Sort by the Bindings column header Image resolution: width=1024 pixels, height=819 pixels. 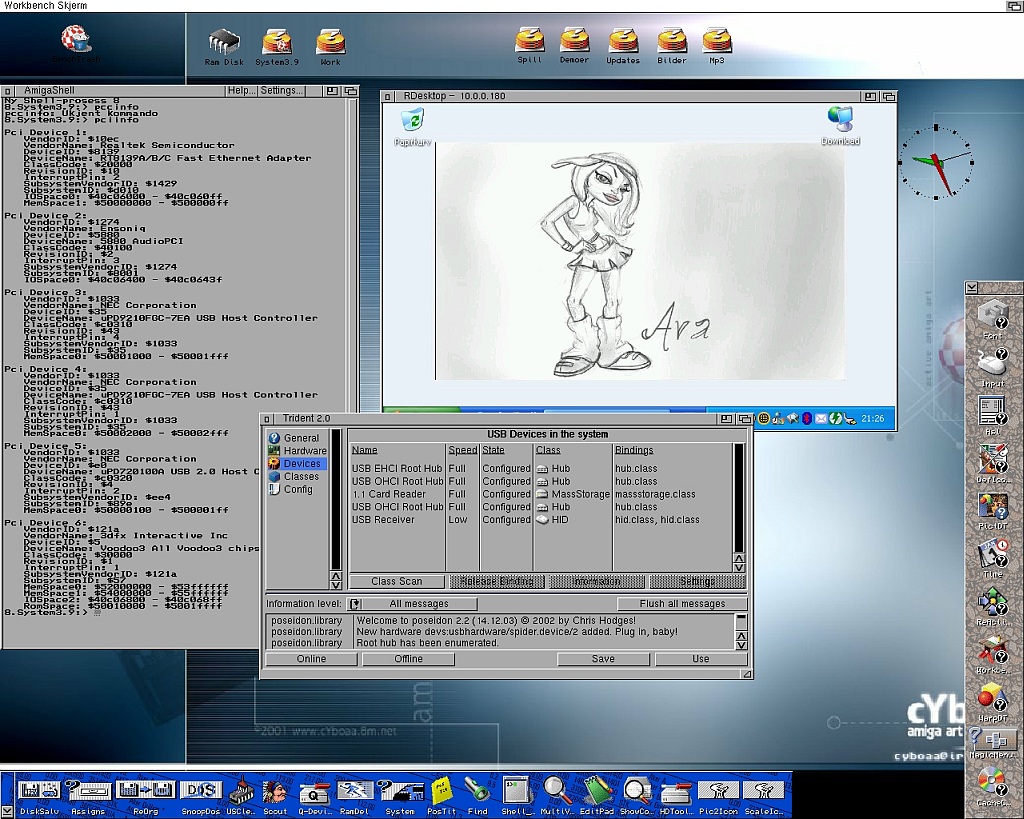[633, 450]
